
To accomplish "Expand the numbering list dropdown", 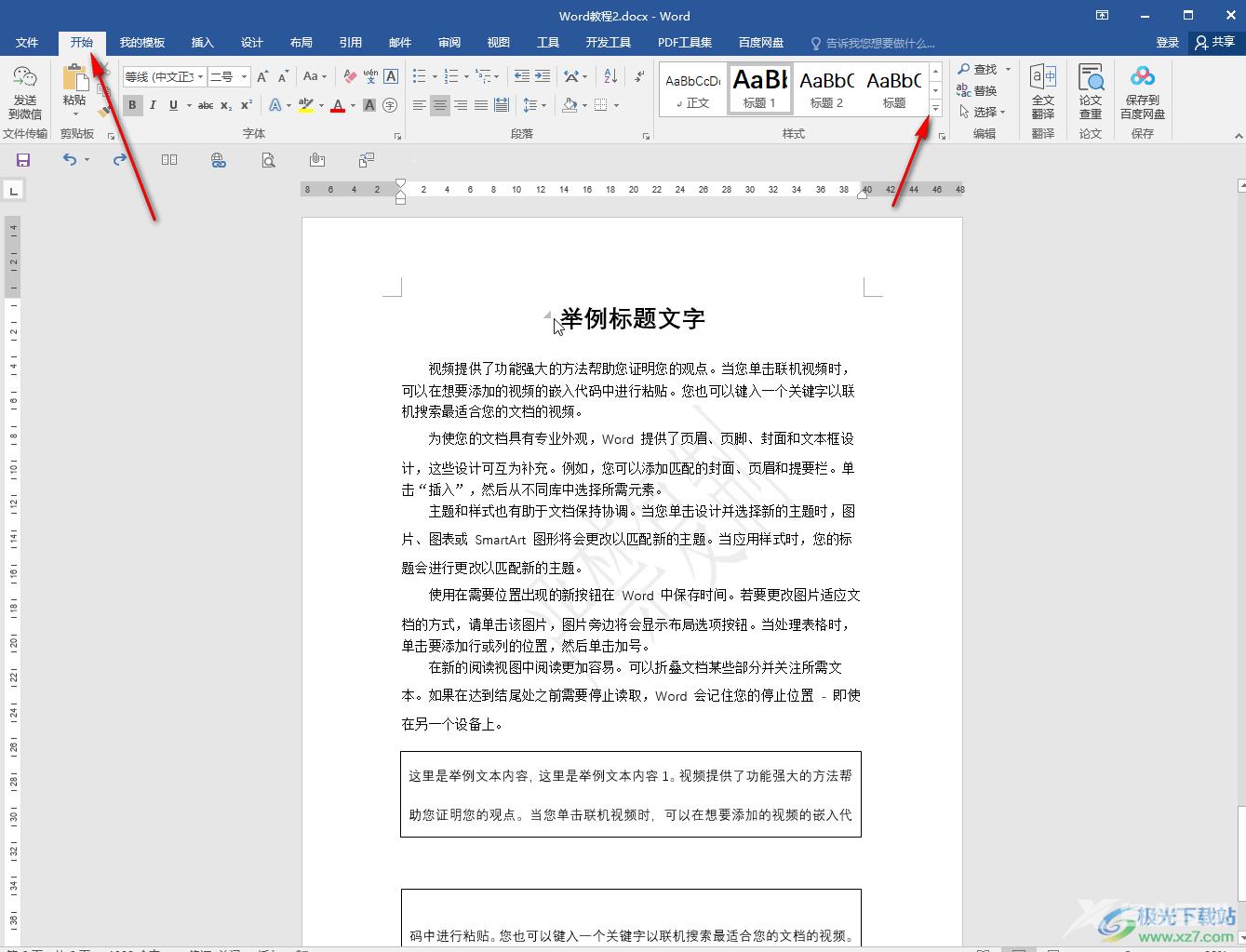I will click(467, 76).
